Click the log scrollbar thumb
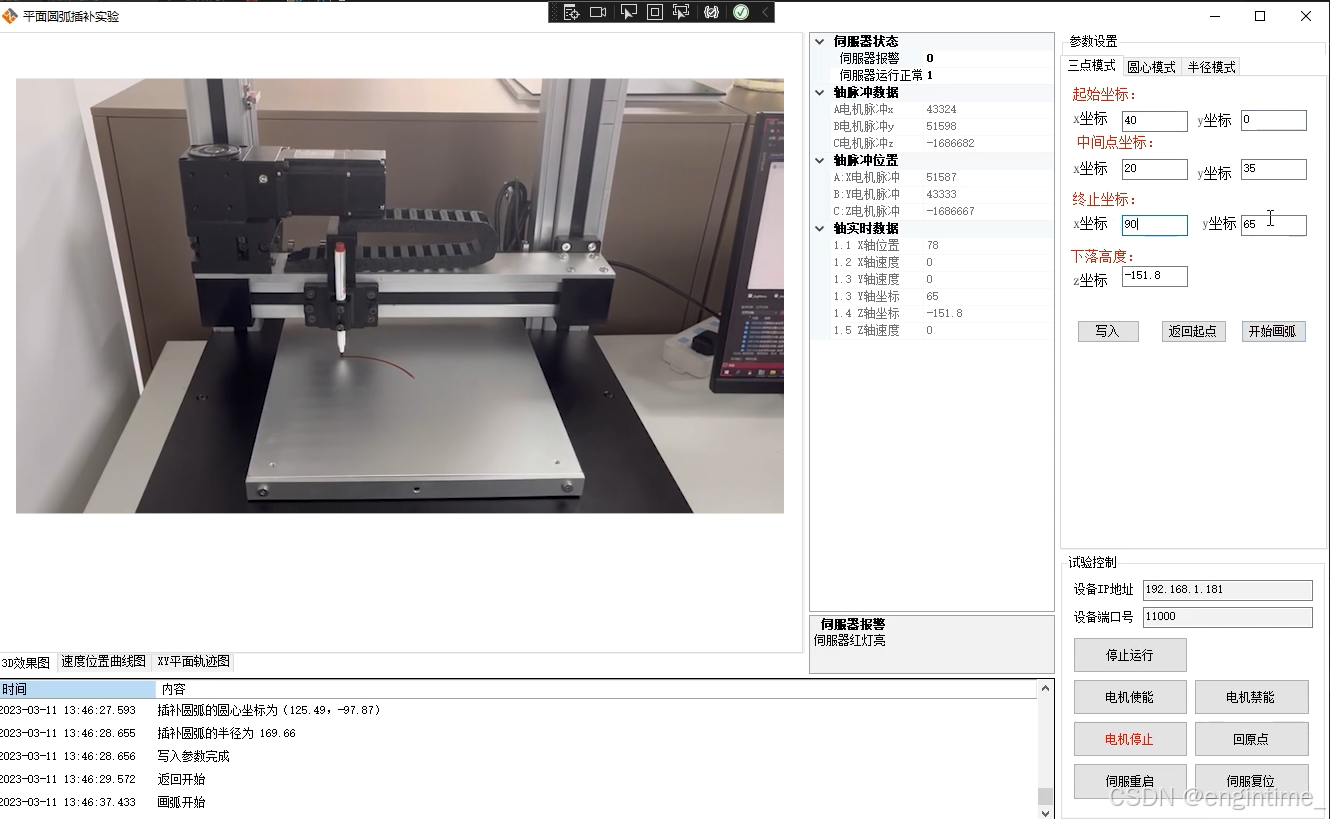 pyautogui.click(x=1046, y=796)
